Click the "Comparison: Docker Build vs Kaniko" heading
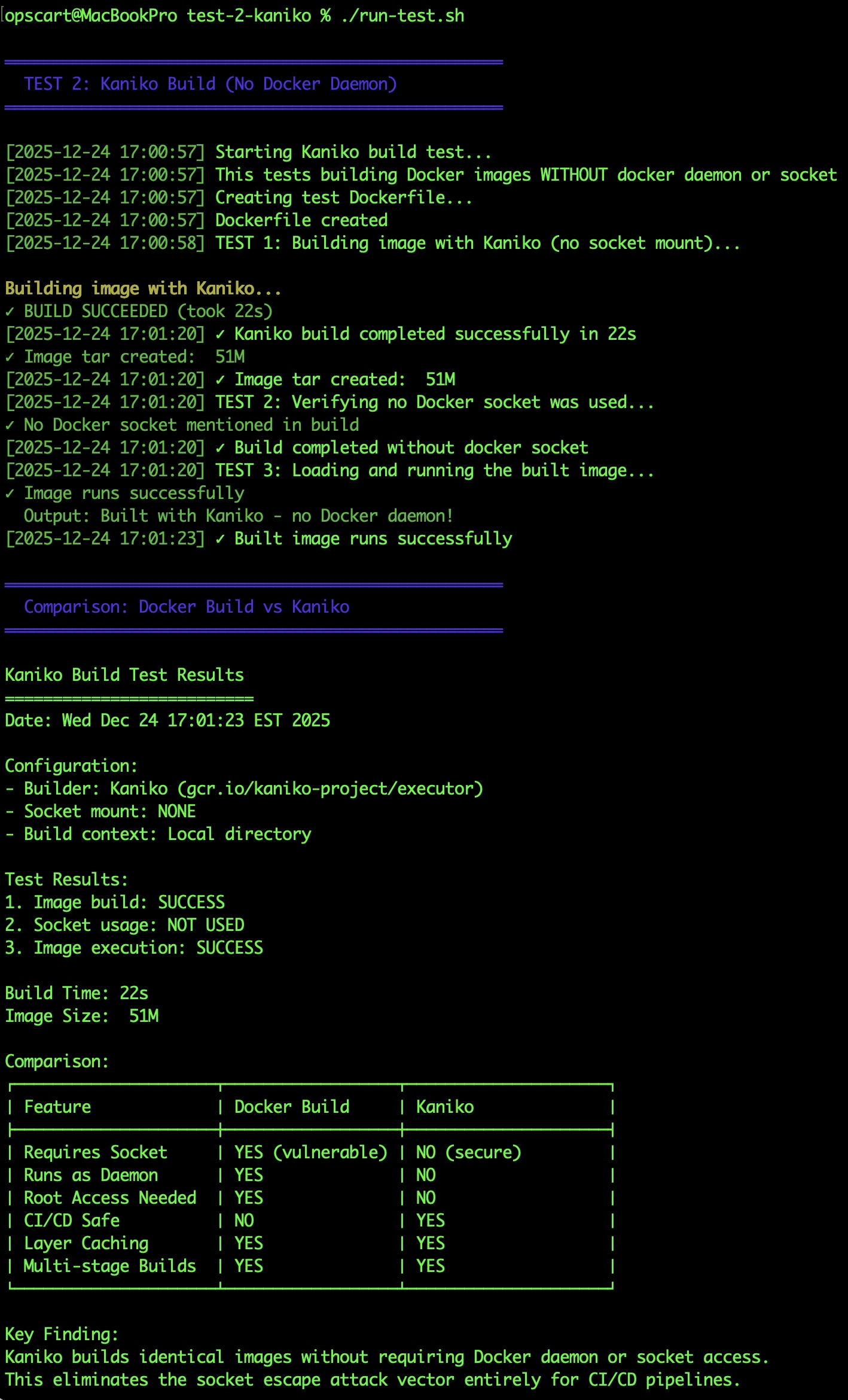This screenshot has height=1400, width=848. [186, 607]
